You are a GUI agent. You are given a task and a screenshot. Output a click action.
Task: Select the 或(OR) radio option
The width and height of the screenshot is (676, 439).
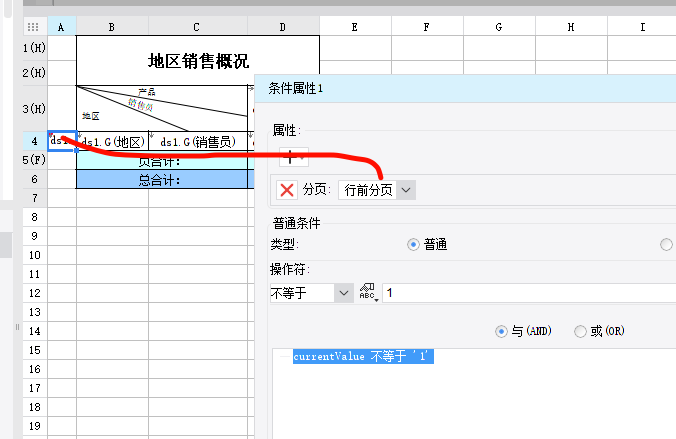(x=580, y=331)
